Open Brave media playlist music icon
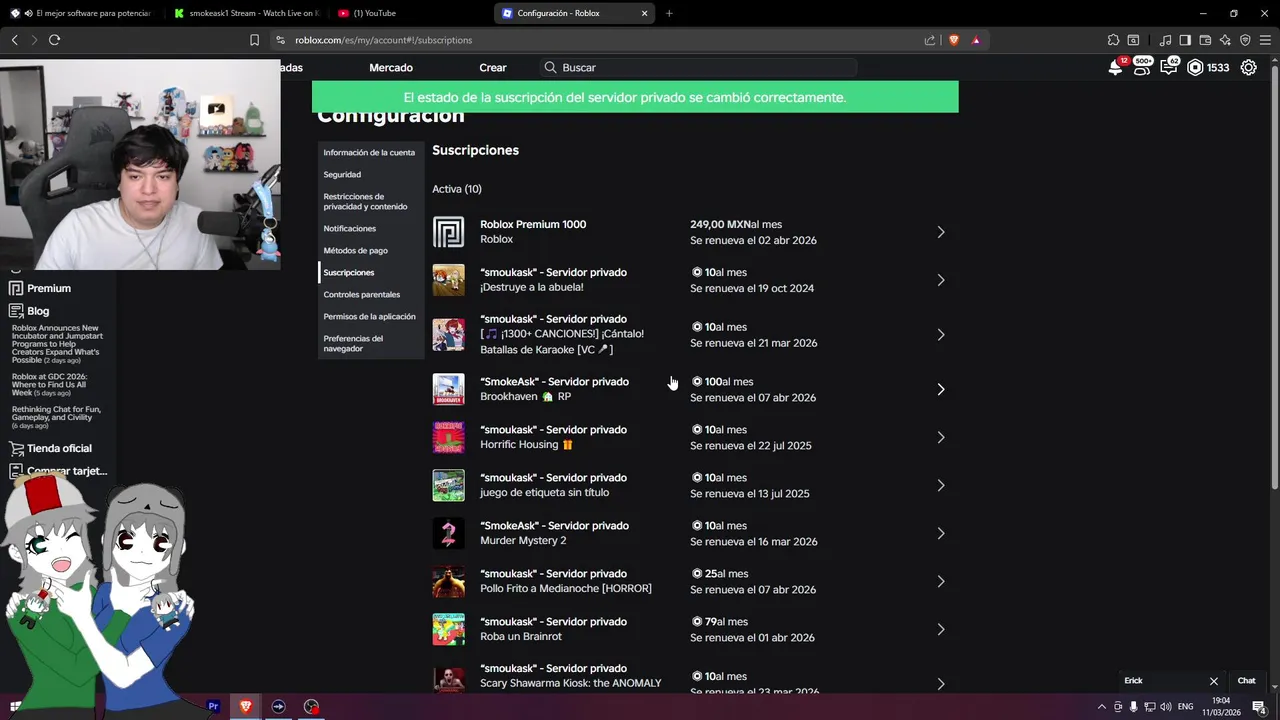Viewport: 1280px width, 720px height. click(x=1165, y=40)
